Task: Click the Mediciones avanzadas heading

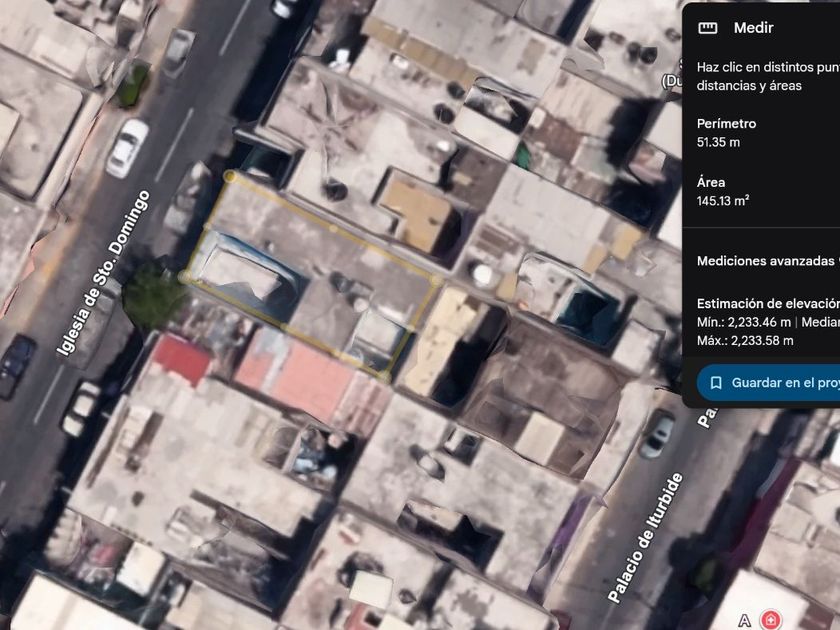Action: tap(766, 261)
